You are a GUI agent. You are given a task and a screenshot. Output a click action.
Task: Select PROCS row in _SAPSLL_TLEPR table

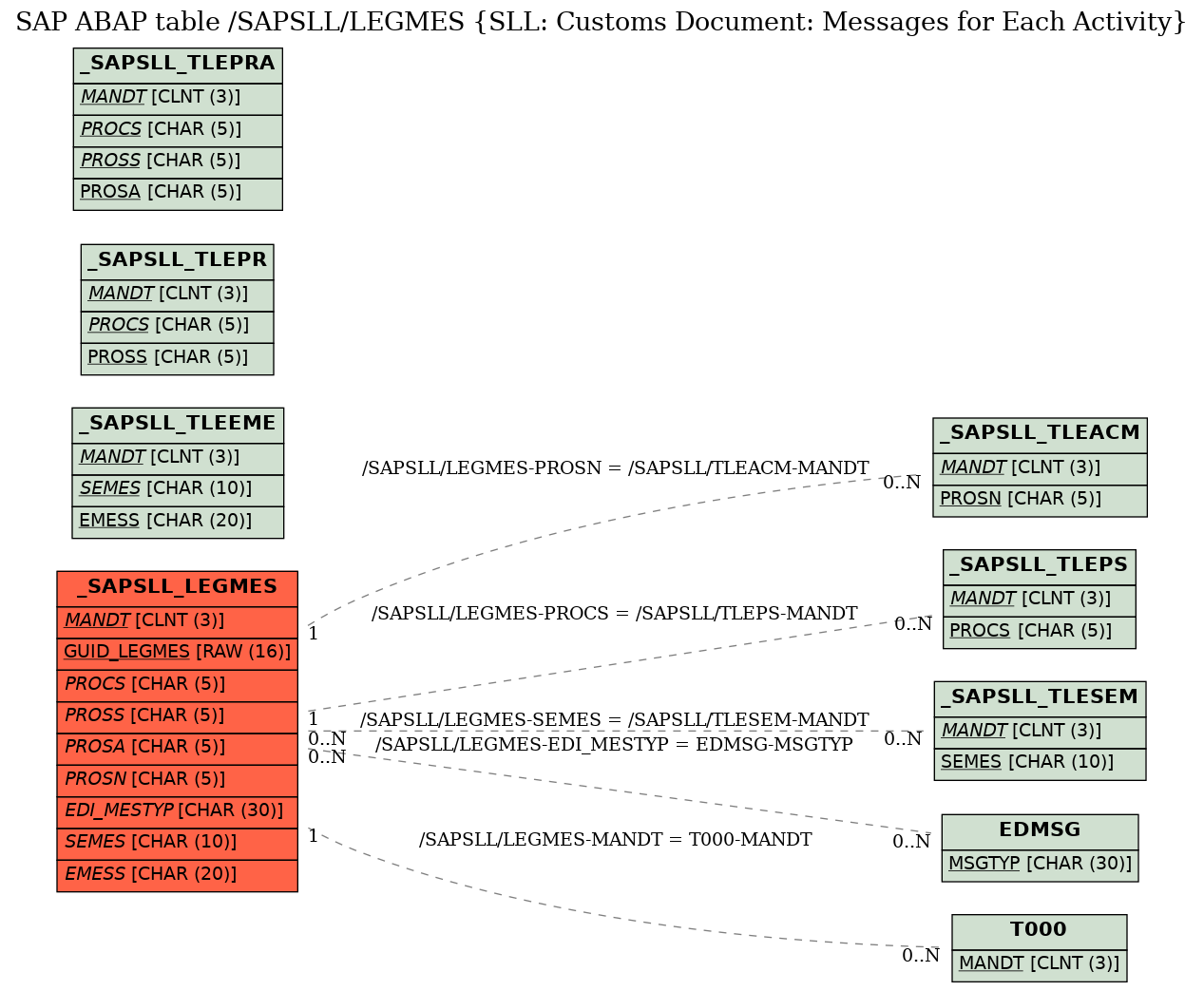[x=178, y=327]
